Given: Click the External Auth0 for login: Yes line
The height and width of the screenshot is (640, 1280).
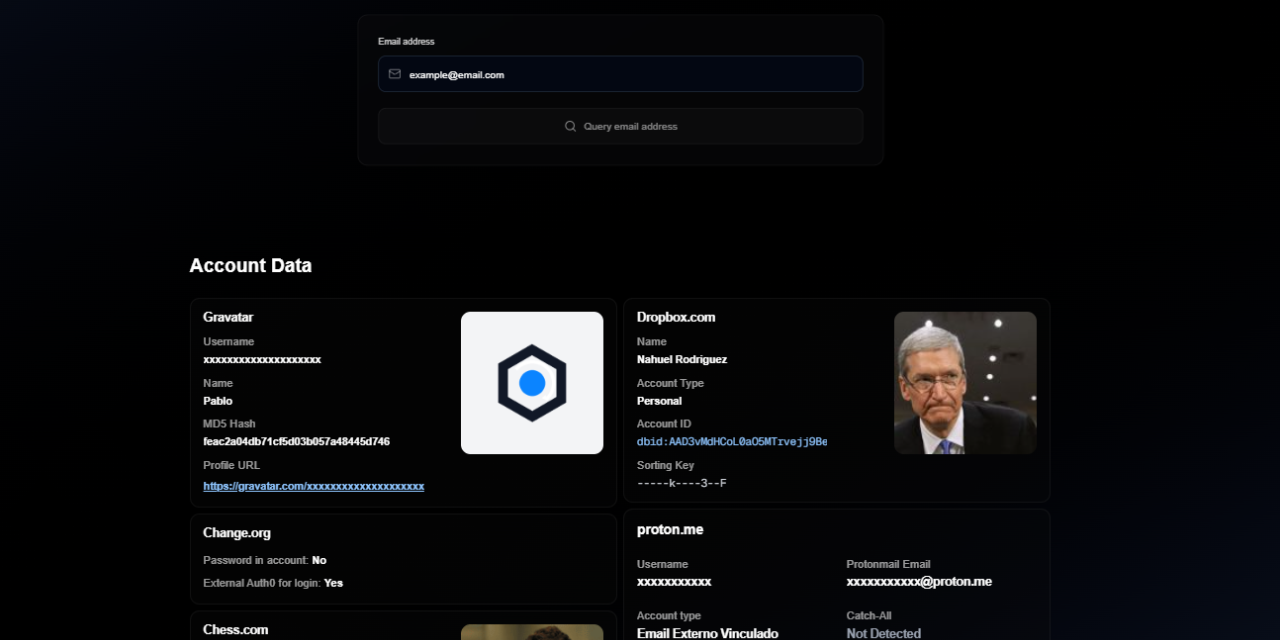Looking at the screenshot, I should pyautogui.click(x=273, y=583).
